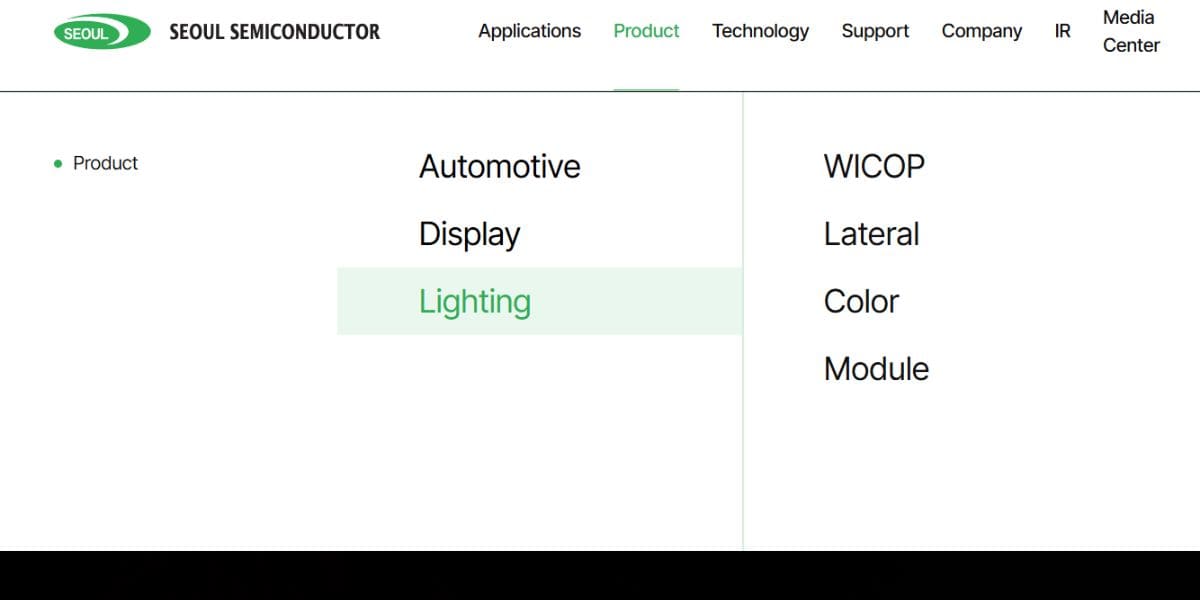Image resolution: width=1200 pixels, height=600 pixels.
Task: Expand the Automotive product category
Action: (499, 166)
